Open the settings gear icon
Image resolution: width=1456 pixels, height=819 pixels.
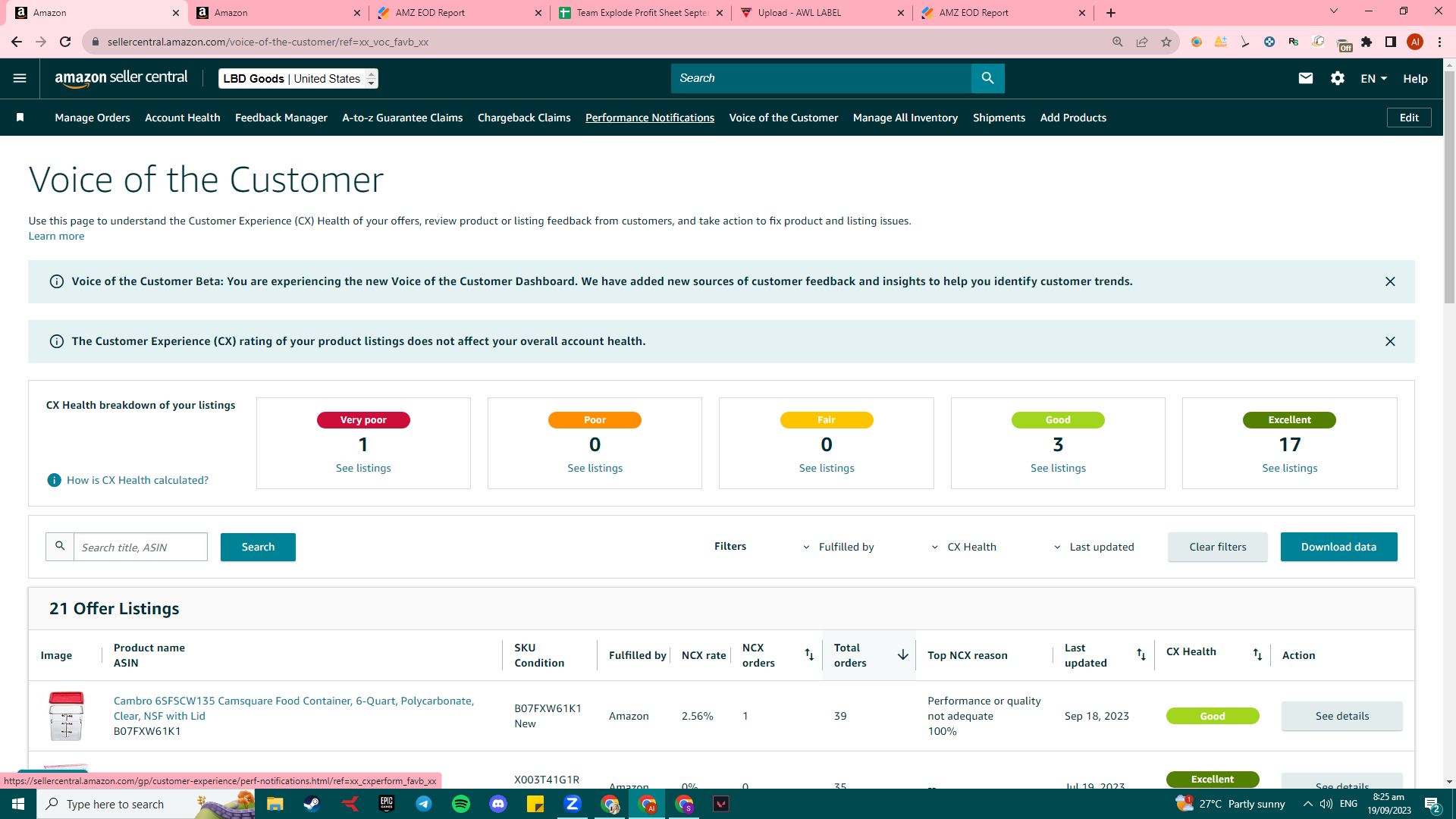pos(1338,78)
